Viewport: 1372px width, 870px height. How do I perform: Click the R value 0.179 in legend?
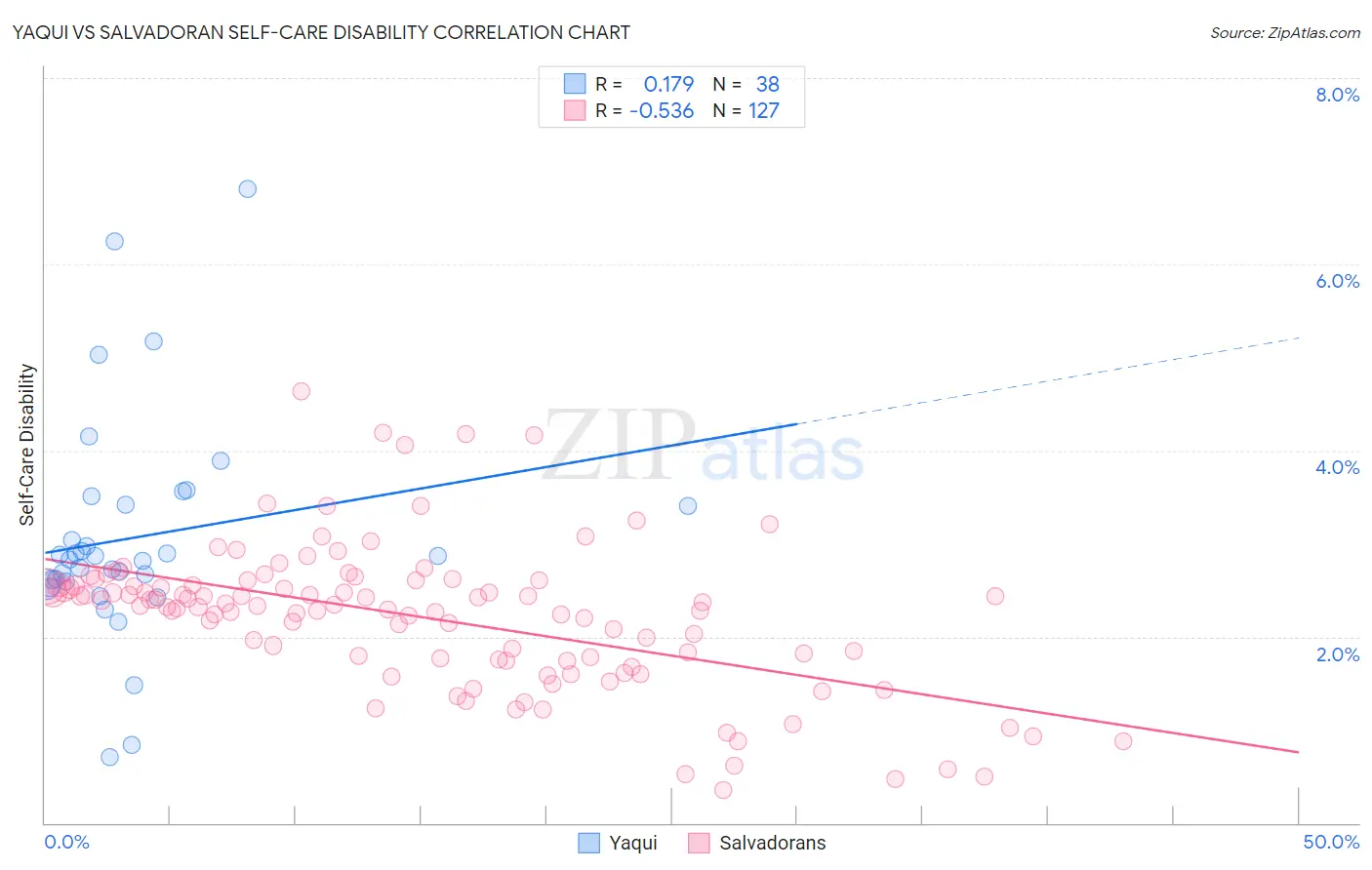point(668,84)
